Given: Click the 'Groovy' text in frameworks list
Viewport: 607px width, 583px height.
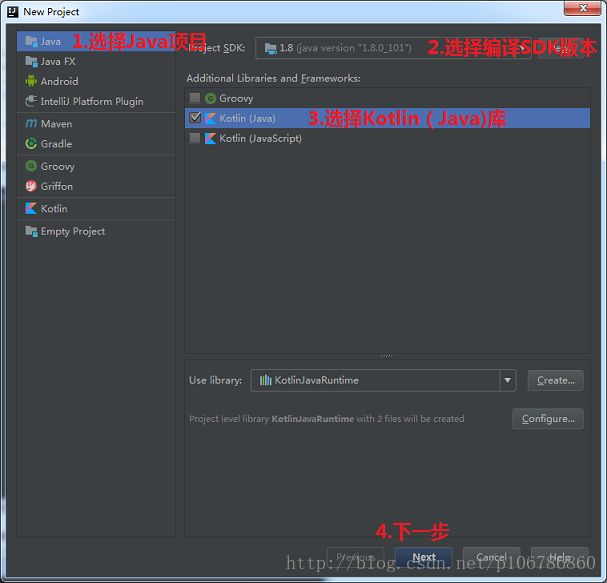Looking at the screenshot, I should coord(236,98).
